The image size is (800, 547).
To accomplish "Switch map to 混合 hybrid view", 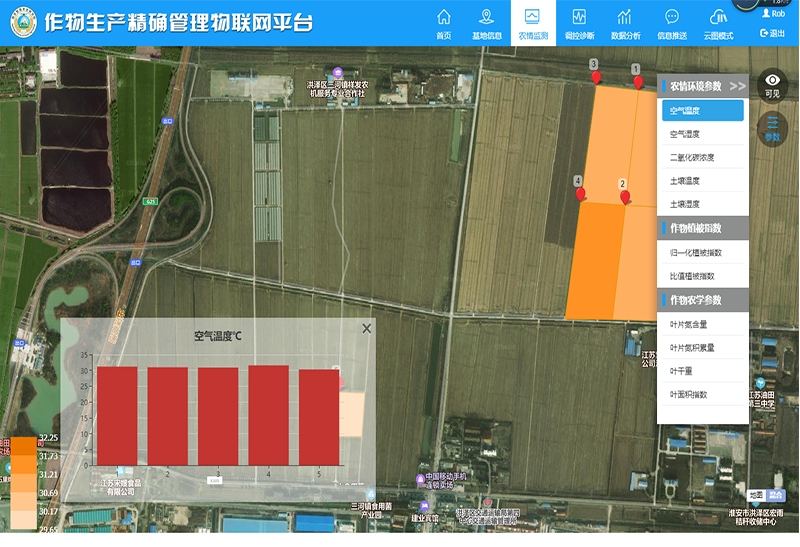I will pyautogui.click(x=776, y=495).
